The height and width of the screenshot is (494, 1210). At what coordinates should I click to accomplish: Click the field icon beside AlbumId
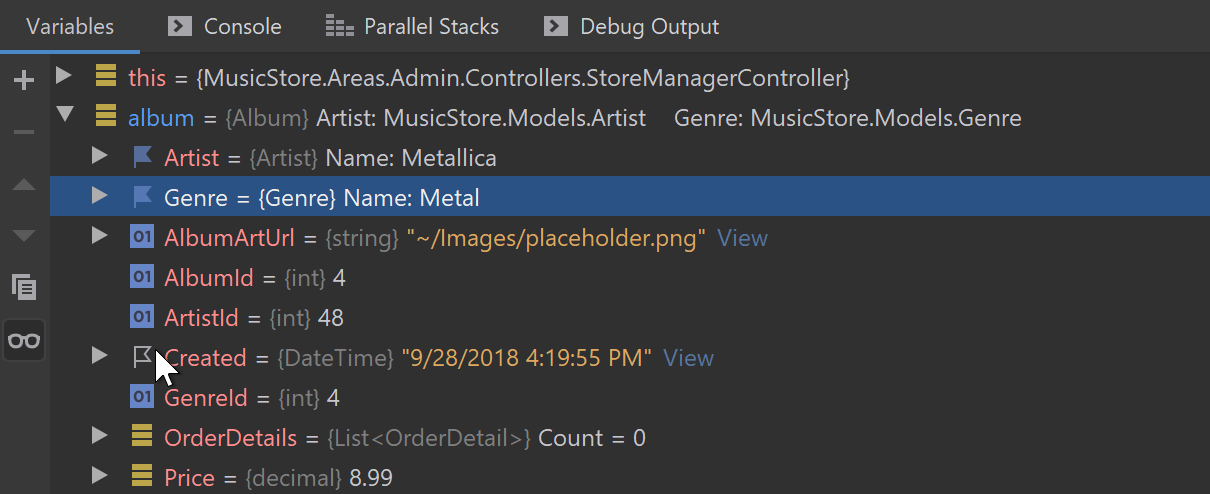142,278
